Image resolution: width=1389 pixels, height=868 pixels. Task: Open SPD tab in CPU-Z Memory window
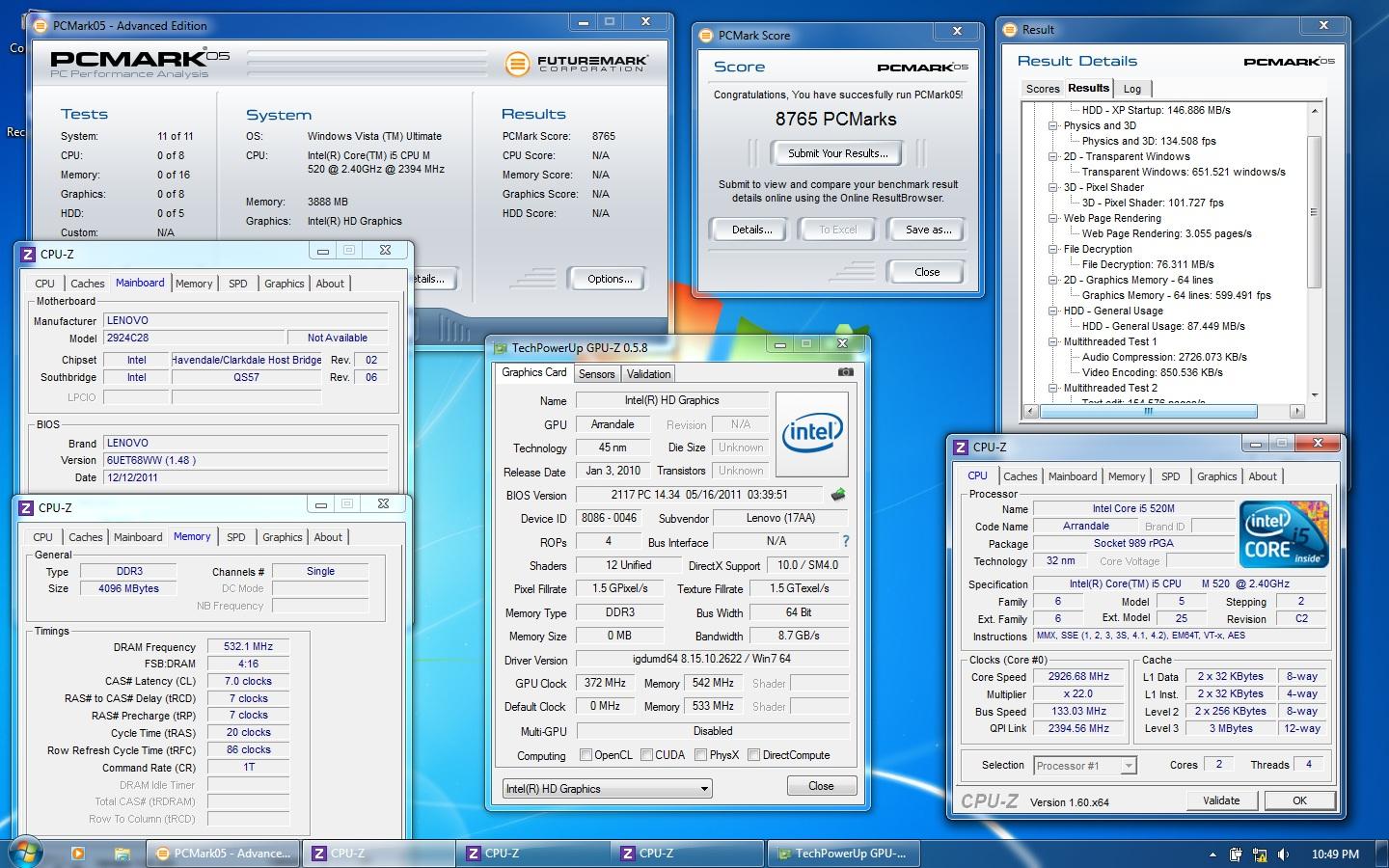tap(236, 537)
